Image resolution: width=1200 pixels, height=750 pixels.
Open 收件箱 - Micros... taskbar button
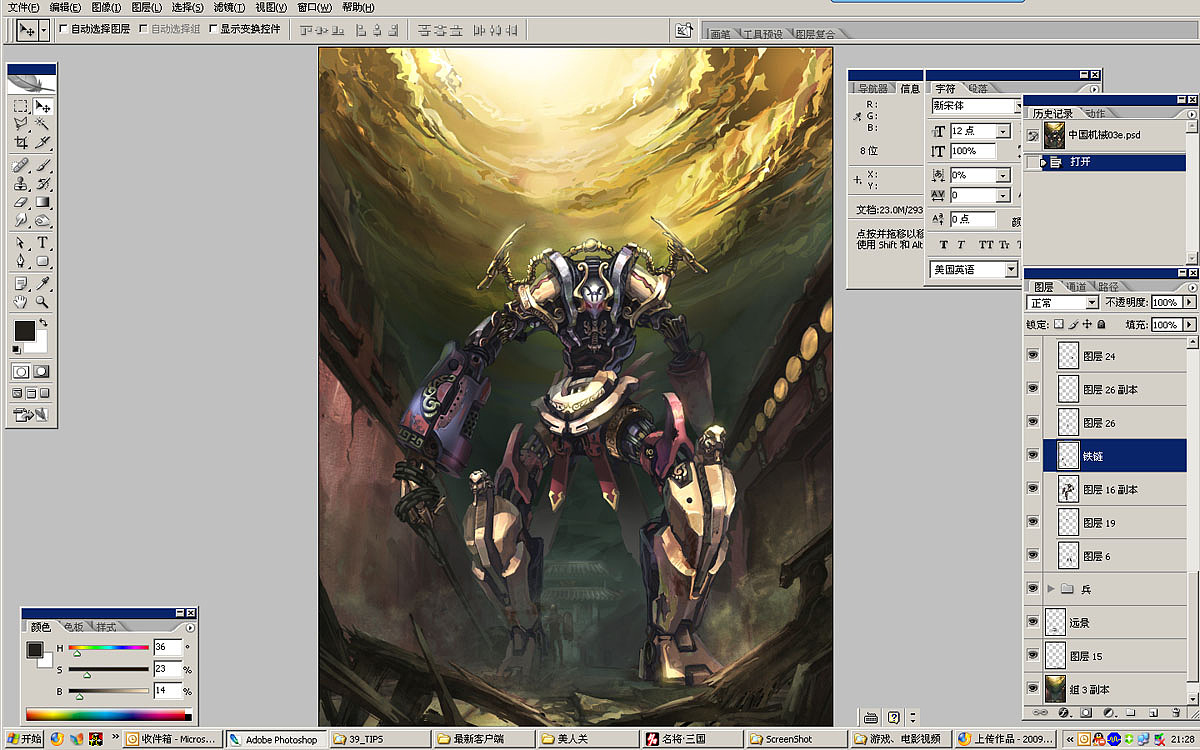pos(171,739)
